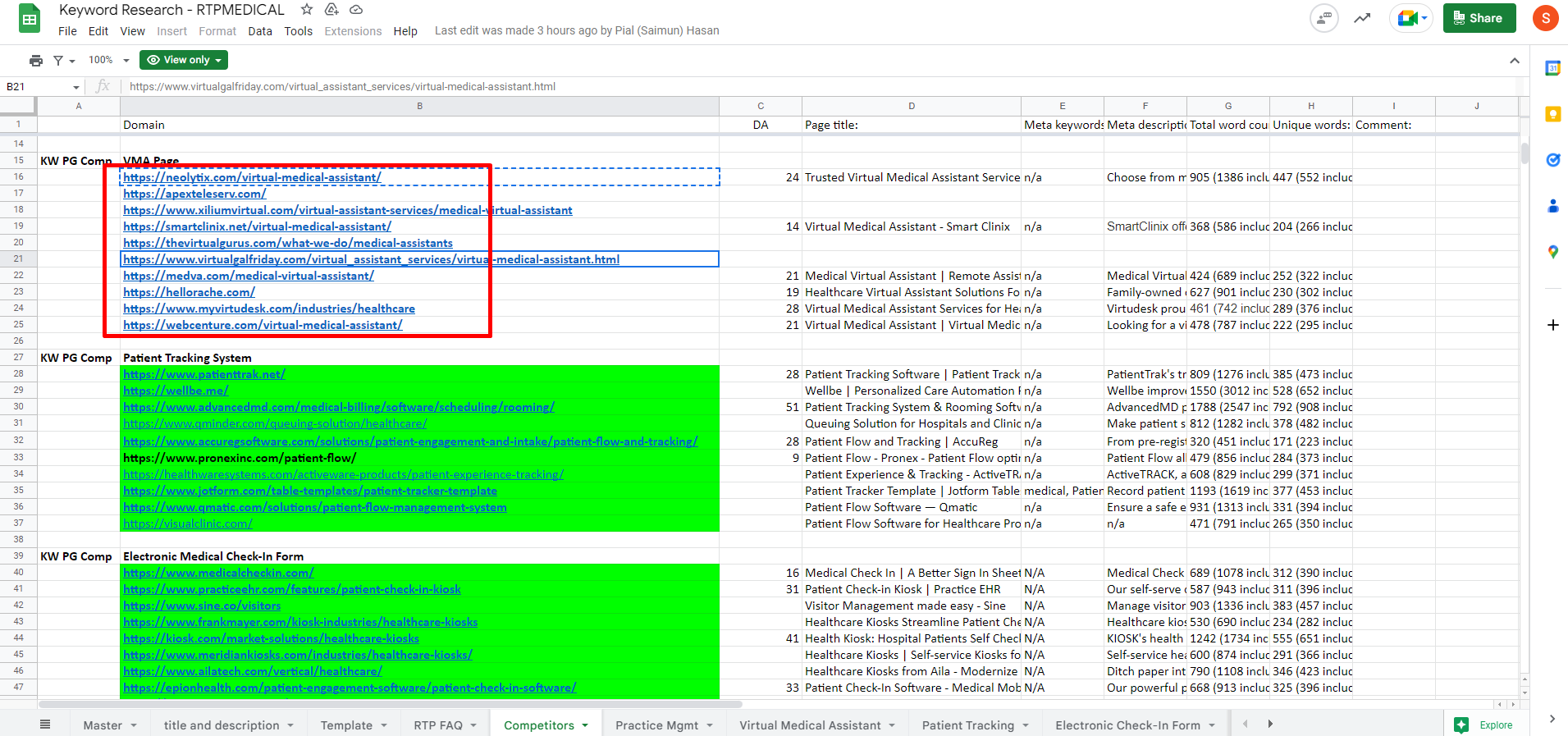This screenshot has height=736, width=1568.
Task: Click the move to folder icon
Action: point(331,10)
